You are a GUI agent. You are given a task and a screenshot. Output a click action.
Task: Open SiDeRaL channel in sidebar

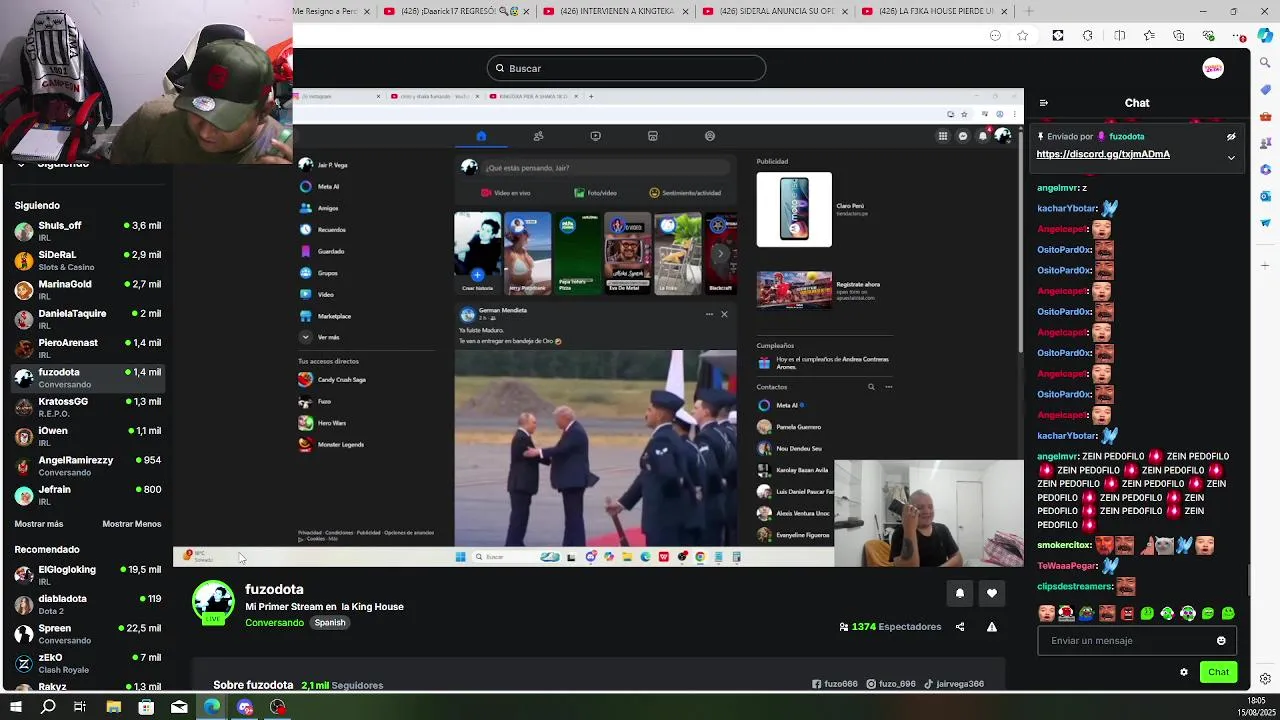(88, 260)
